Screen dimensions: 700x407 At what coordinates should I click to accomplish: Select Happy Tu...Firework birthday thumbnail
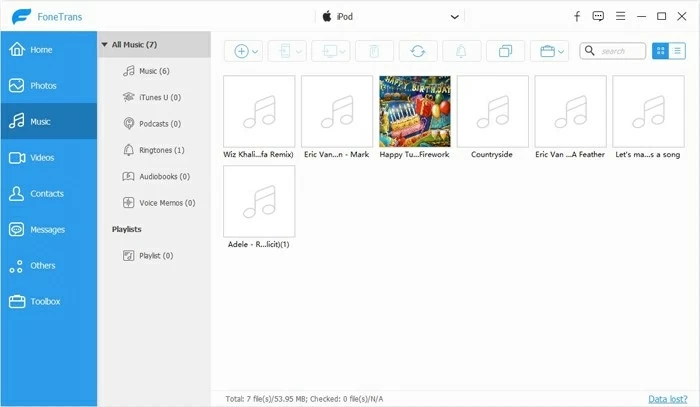(x=415, y=111)
